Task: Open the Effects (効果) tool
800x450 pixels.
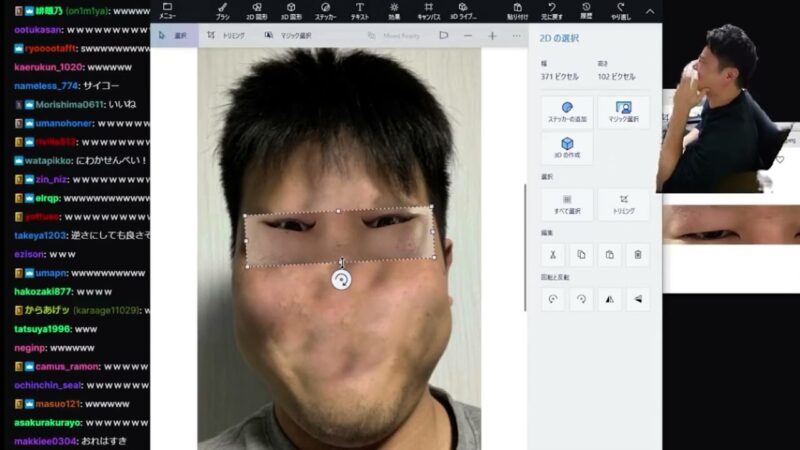Action: tap(394, 11)
